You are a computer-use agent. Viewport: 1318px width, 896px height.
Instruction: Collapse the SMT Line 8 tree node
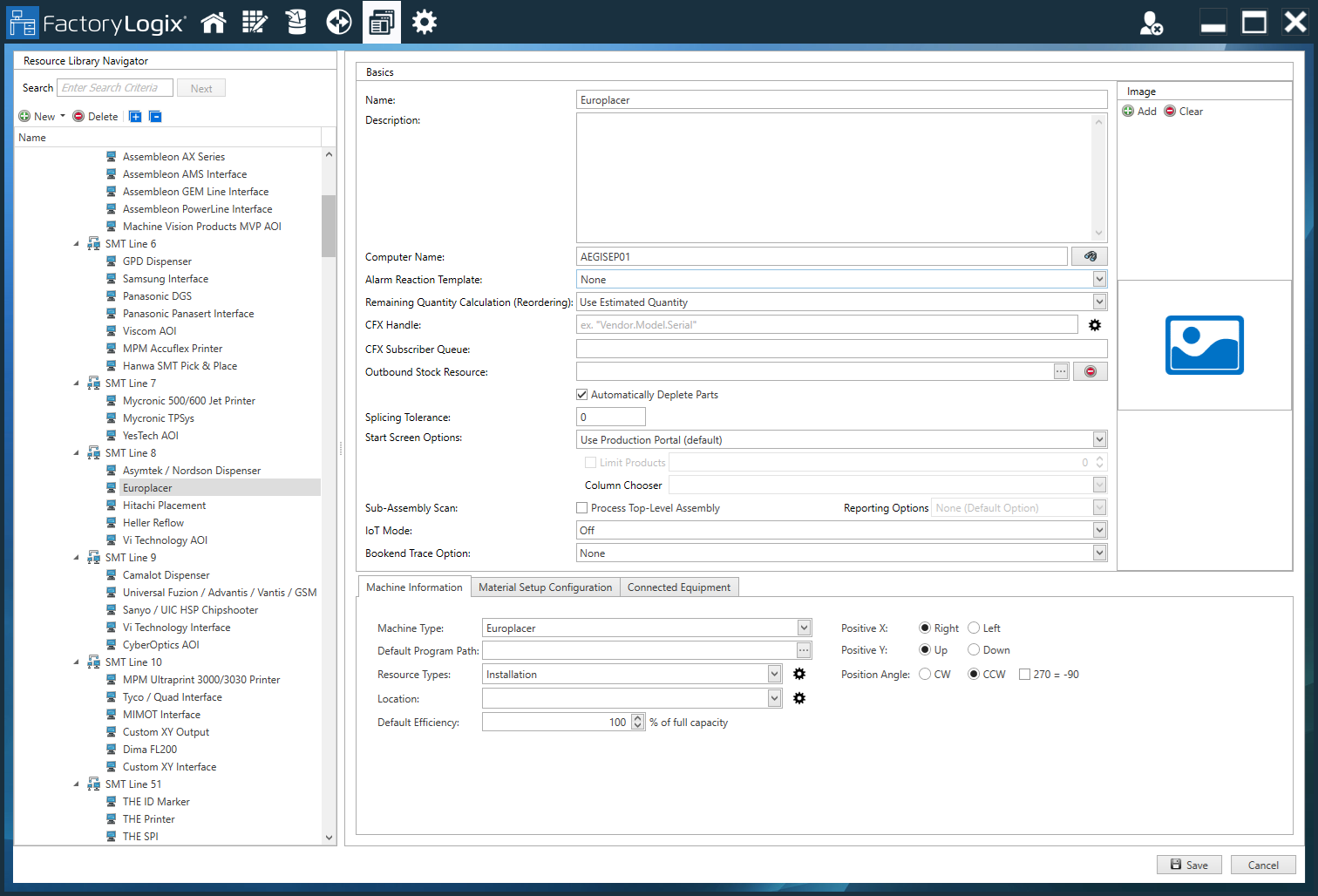[x=77, y=453]
